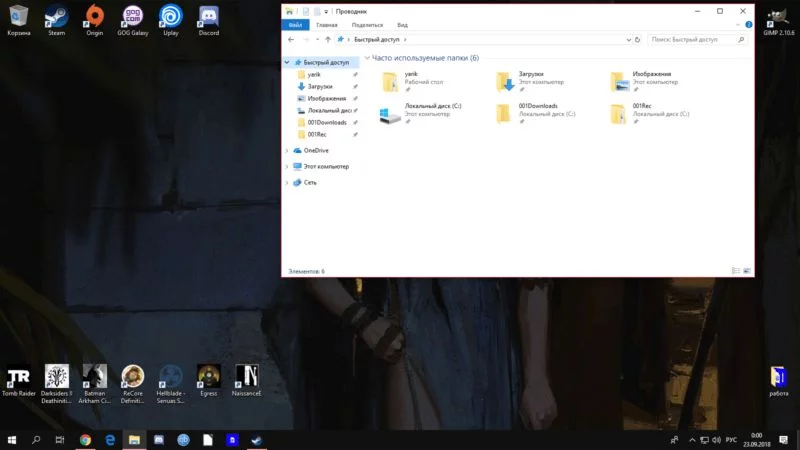Click Explorer's Up one level arrow
800x450 pixels.
[x=328, y=39]
